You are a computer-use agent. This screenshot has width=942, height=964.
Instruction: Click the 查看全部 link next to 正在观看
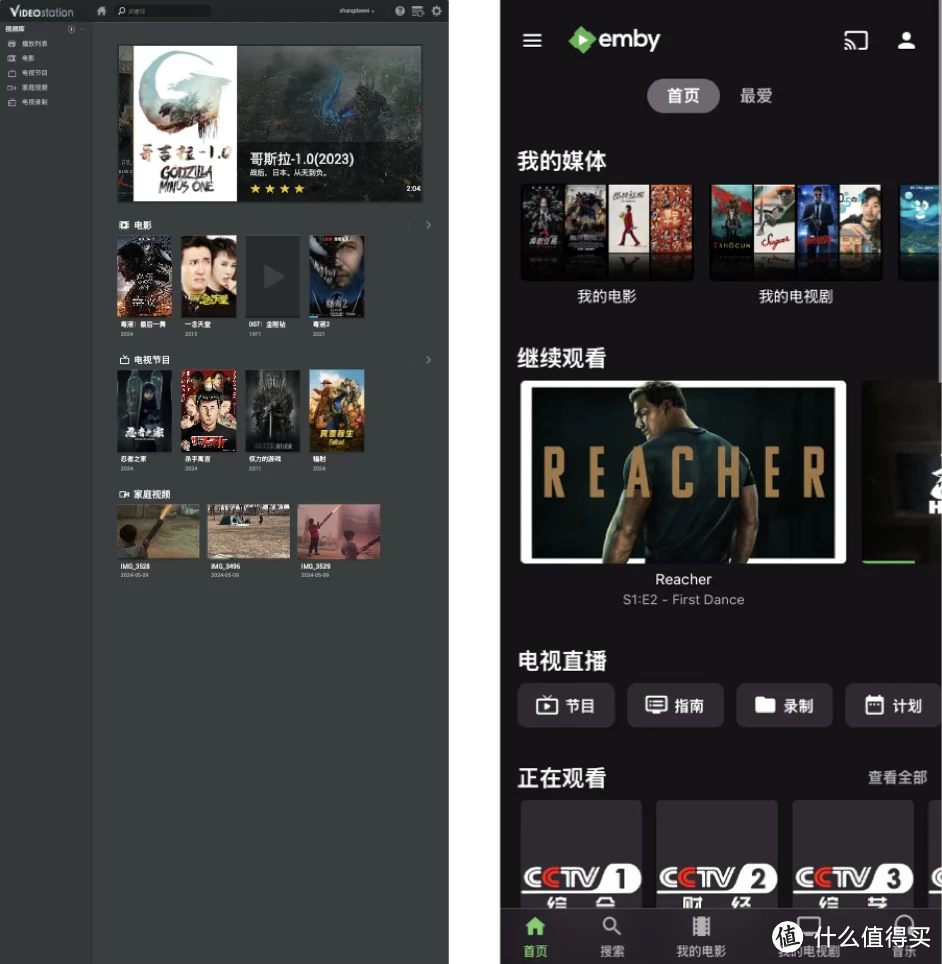point(895,778)
